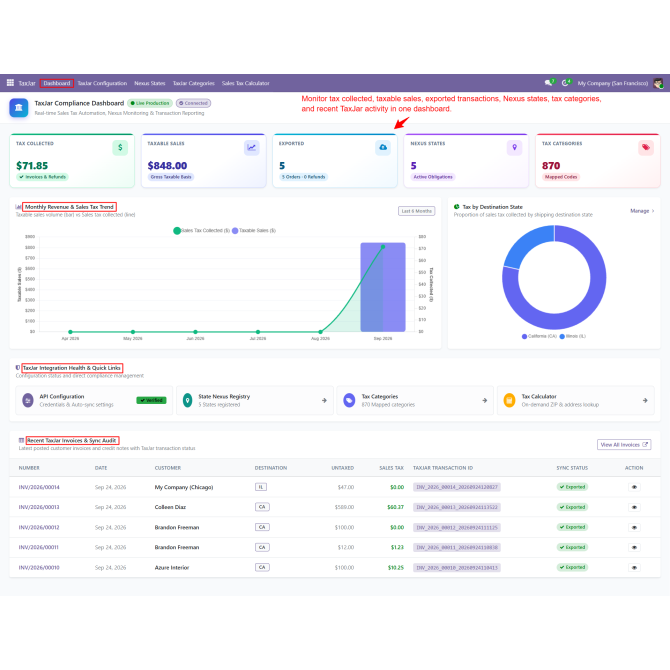Click the 870 tax categories value
Image resolution: width=670 pixels, height=670 pixels.
[551, 165]
